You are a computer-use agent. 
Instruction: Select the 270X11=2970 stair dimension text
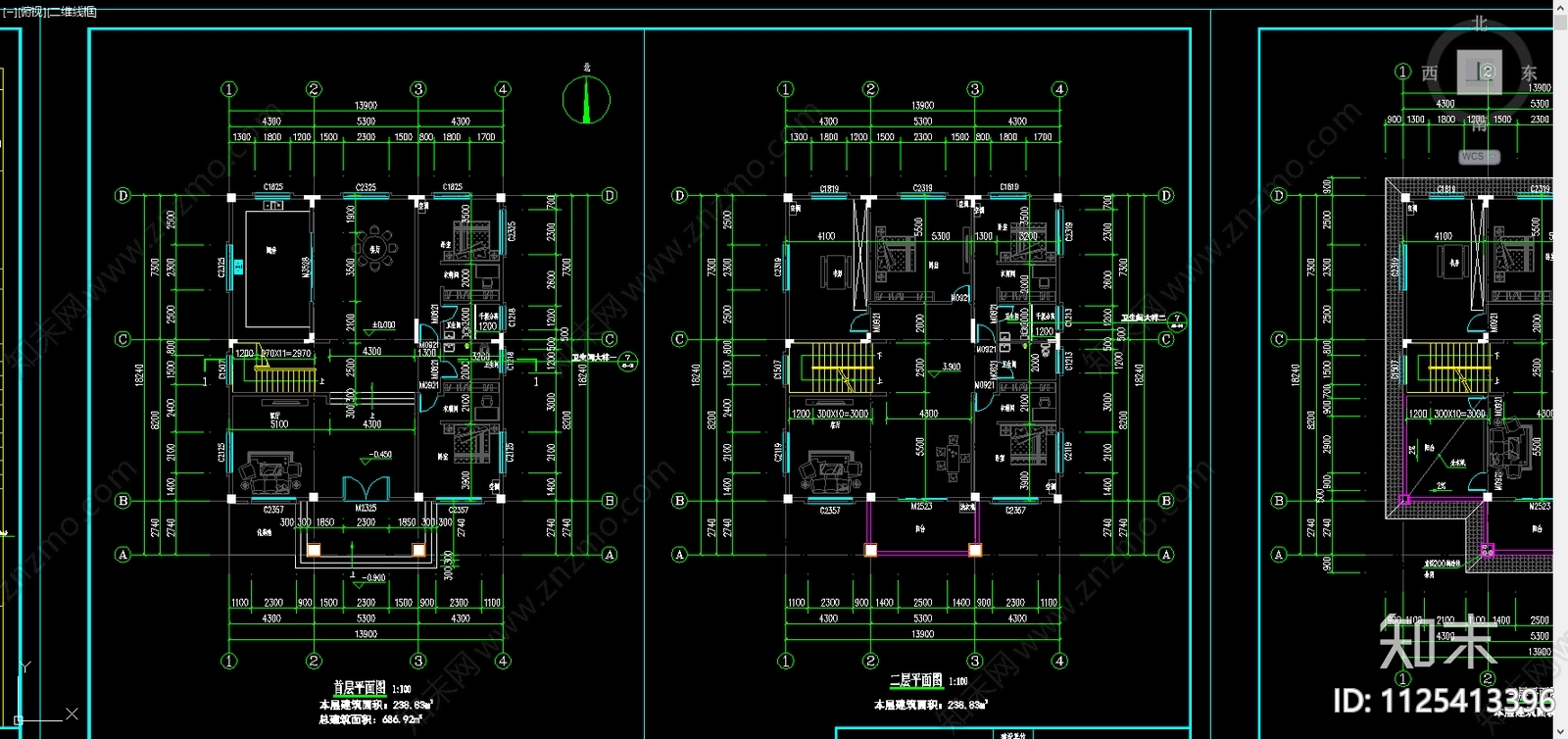(x=286, y=353)
